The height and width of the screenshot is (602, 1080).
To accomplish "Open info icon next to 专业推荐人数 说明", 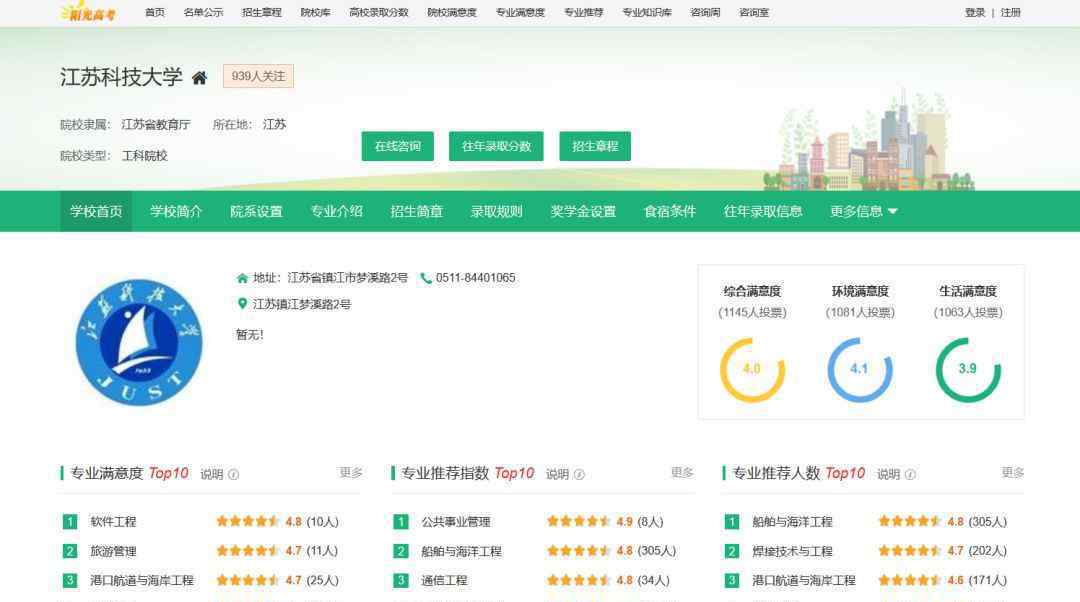I will click(911, 475).
